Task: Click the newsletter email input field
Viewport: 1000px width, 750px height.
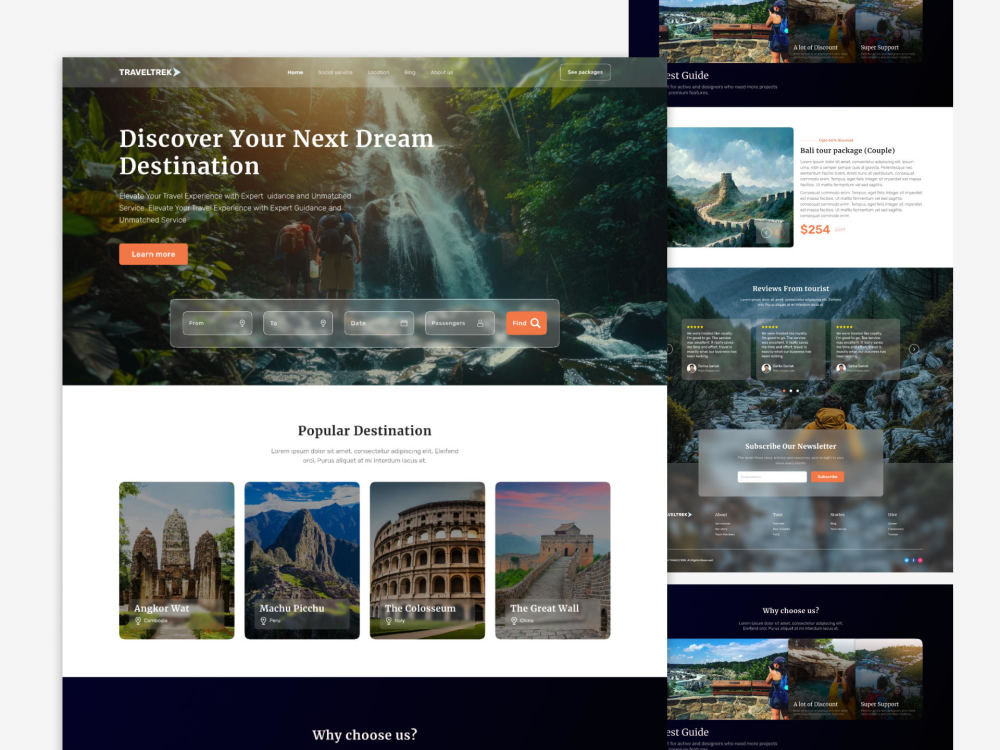Action: click(772, 476)
